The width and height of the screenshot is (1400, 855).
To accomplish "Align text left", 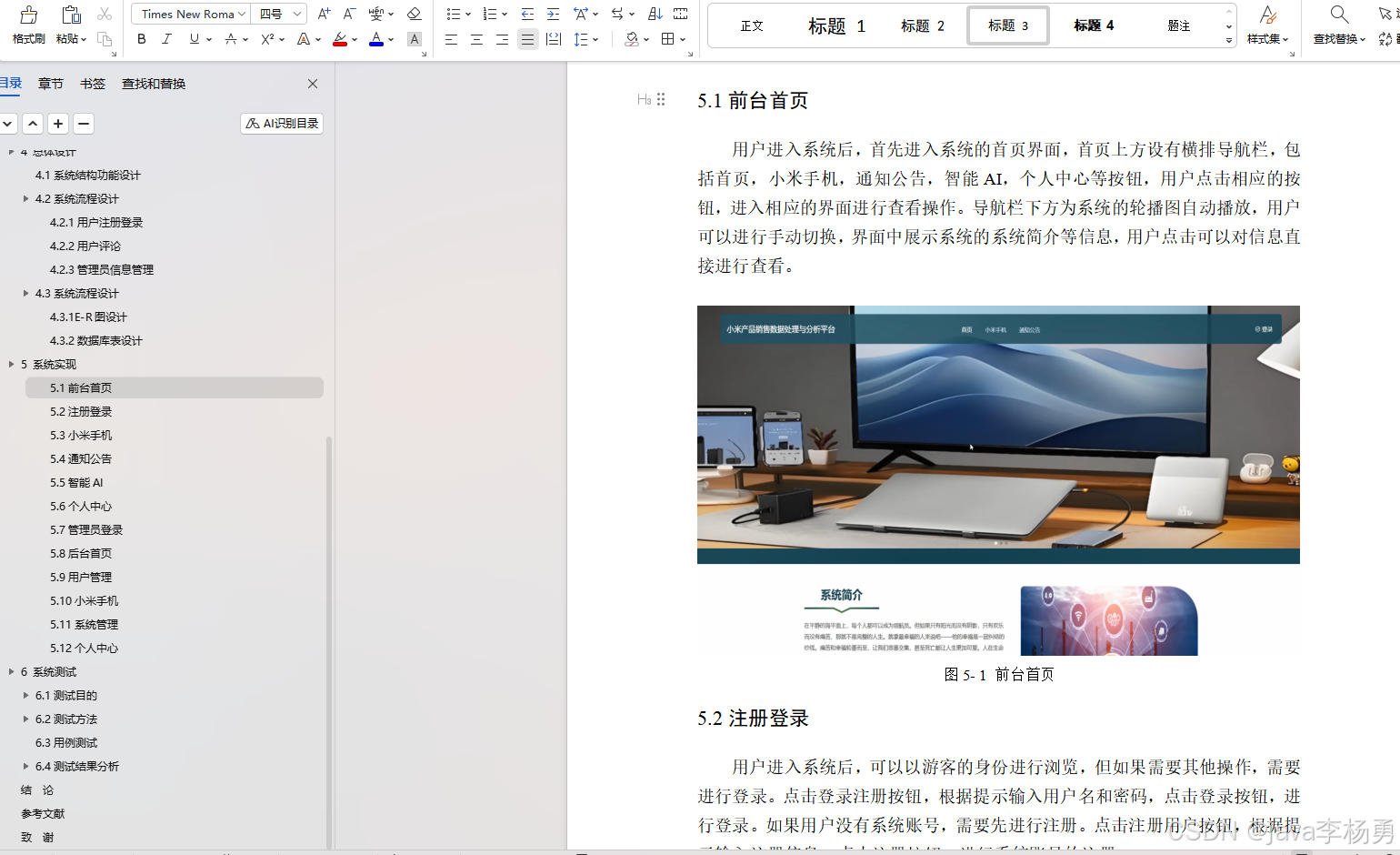I will click(451, 39).
